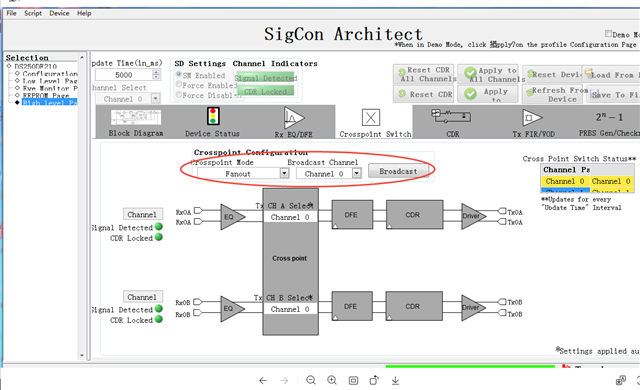Image resolution: width=640 pixels, height=390 pixels.
Task: Open the Script menu
Action: [33, 13]
